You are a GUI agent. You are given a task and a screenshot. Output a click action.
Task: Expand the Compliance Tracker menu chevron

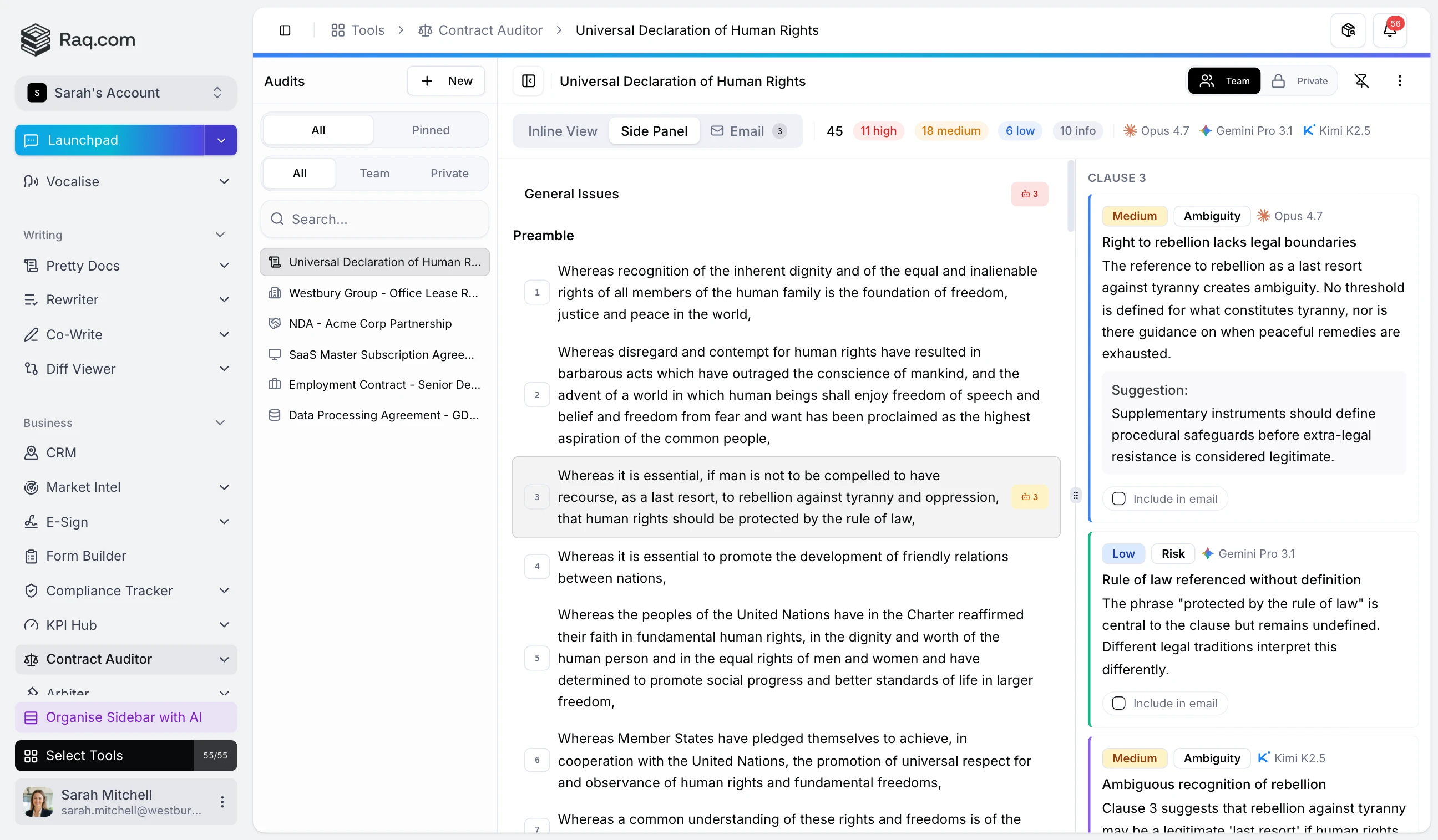pos(224,590)
